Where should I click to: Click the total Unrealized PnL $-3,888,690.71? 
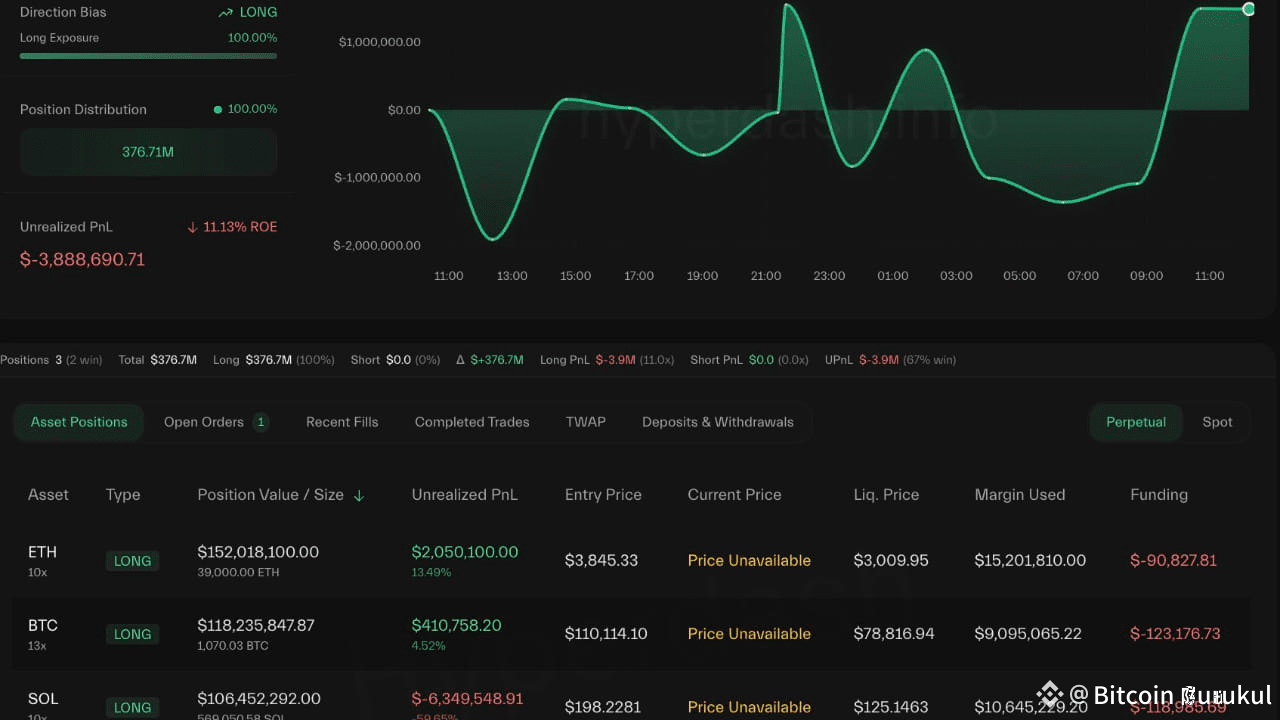tap(82, 259)
